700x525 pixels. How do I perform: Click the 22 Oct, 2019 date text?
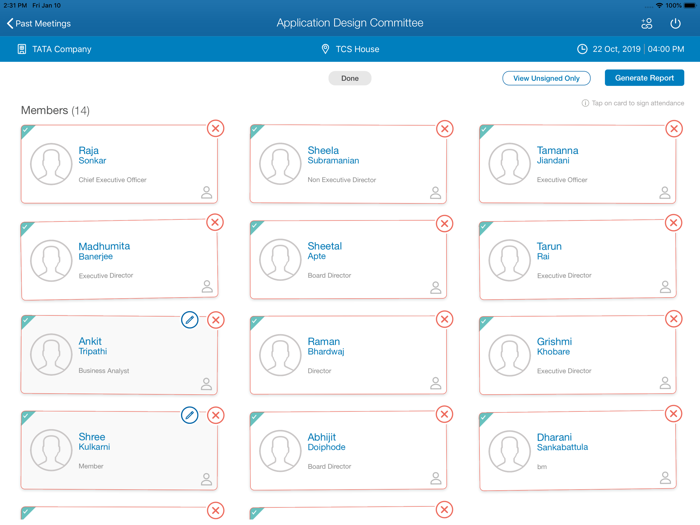click(616, 49)
